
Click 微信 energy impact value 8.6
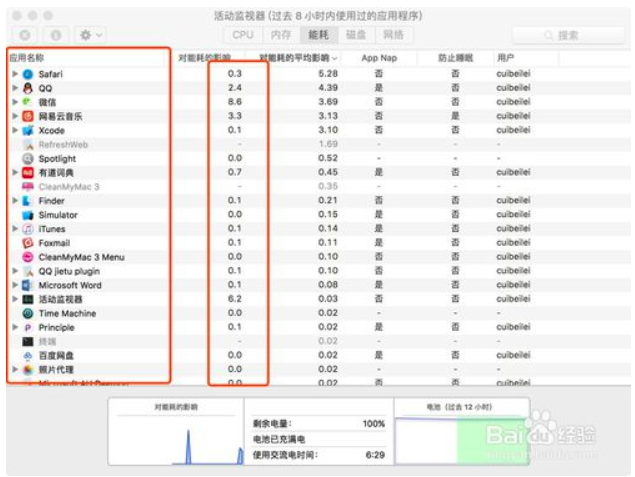click(235, 102)
